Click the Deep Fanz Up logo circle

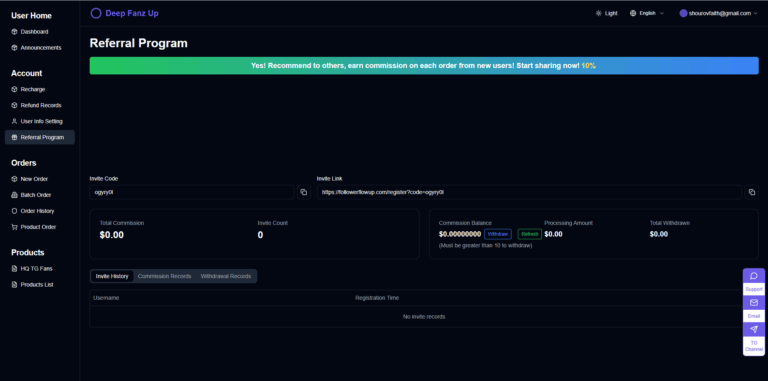pos(96,13)
